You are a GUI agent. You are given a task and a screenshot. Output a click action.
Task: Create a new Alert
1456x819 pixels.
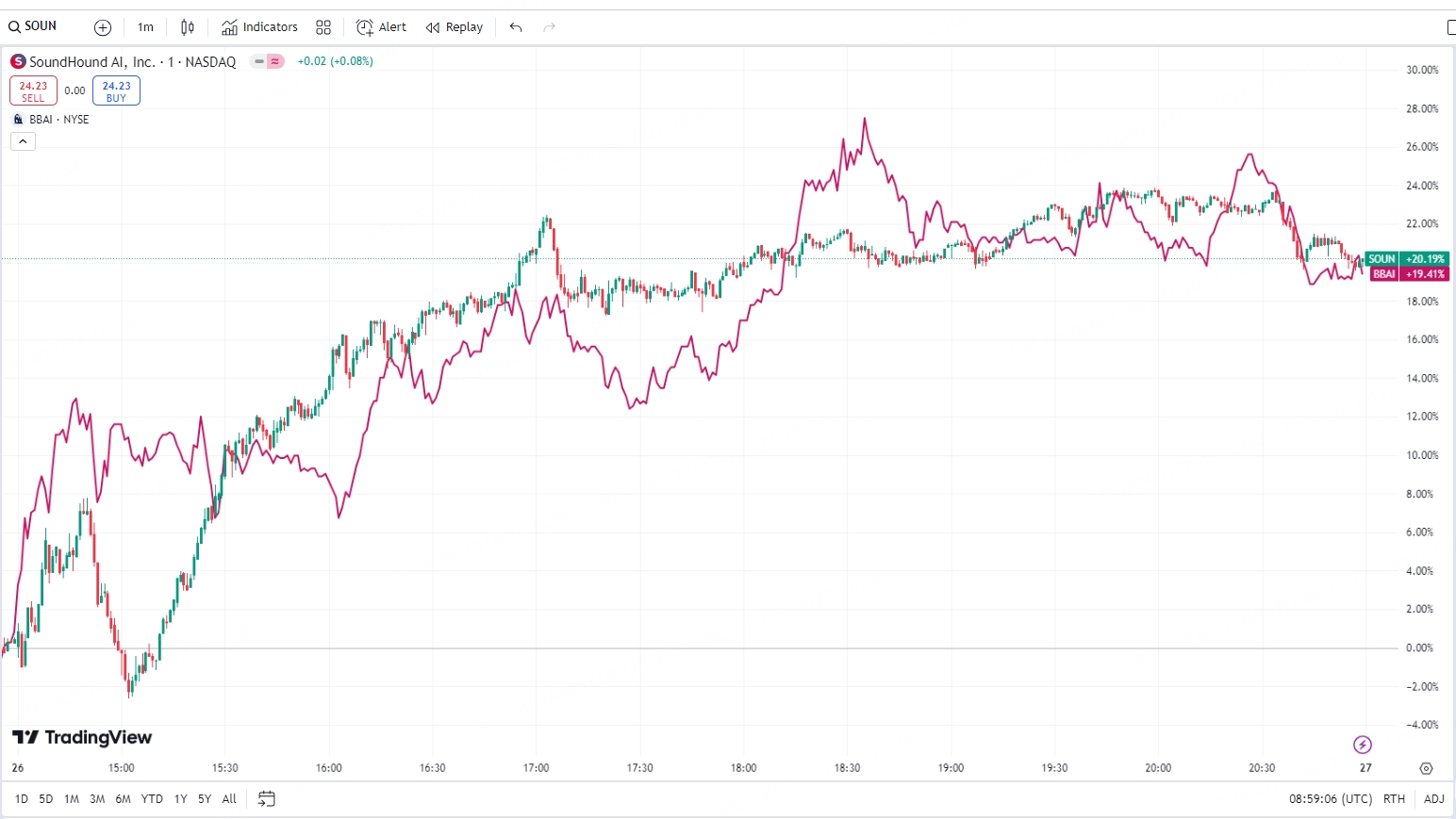coord(381,27)
